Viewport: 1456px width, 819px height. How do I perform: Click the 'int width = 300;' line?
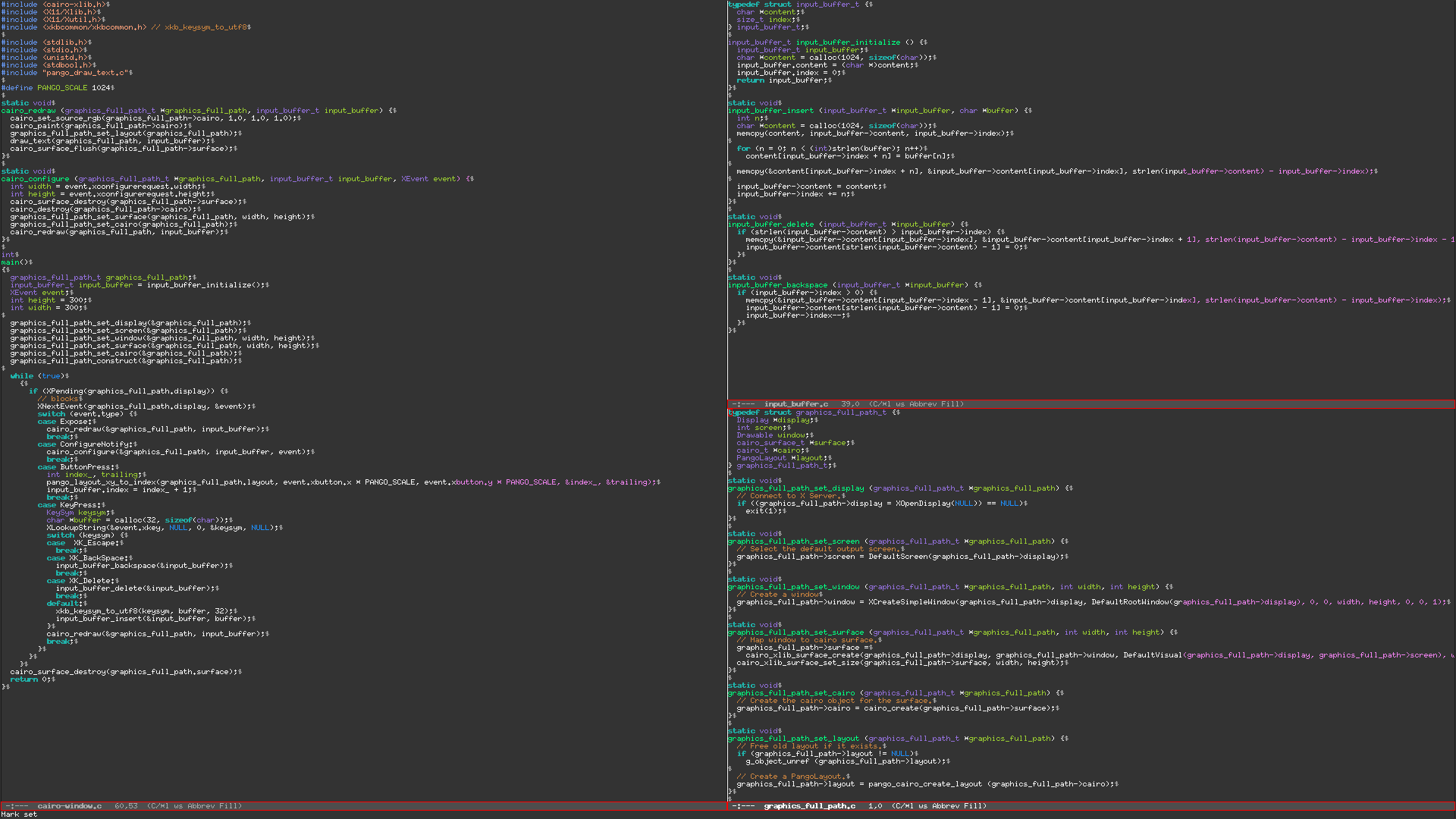[49, 308]
